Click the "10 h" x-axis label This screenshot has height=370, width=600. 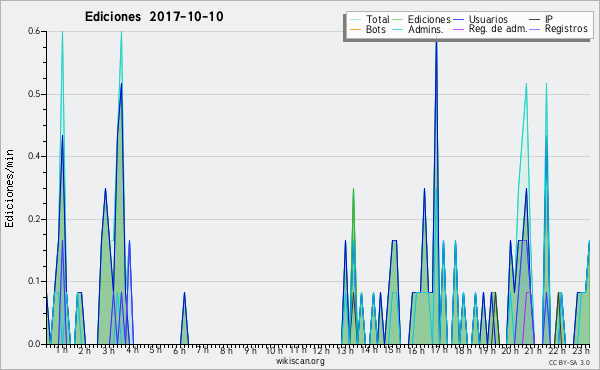(x=274, y=350)
